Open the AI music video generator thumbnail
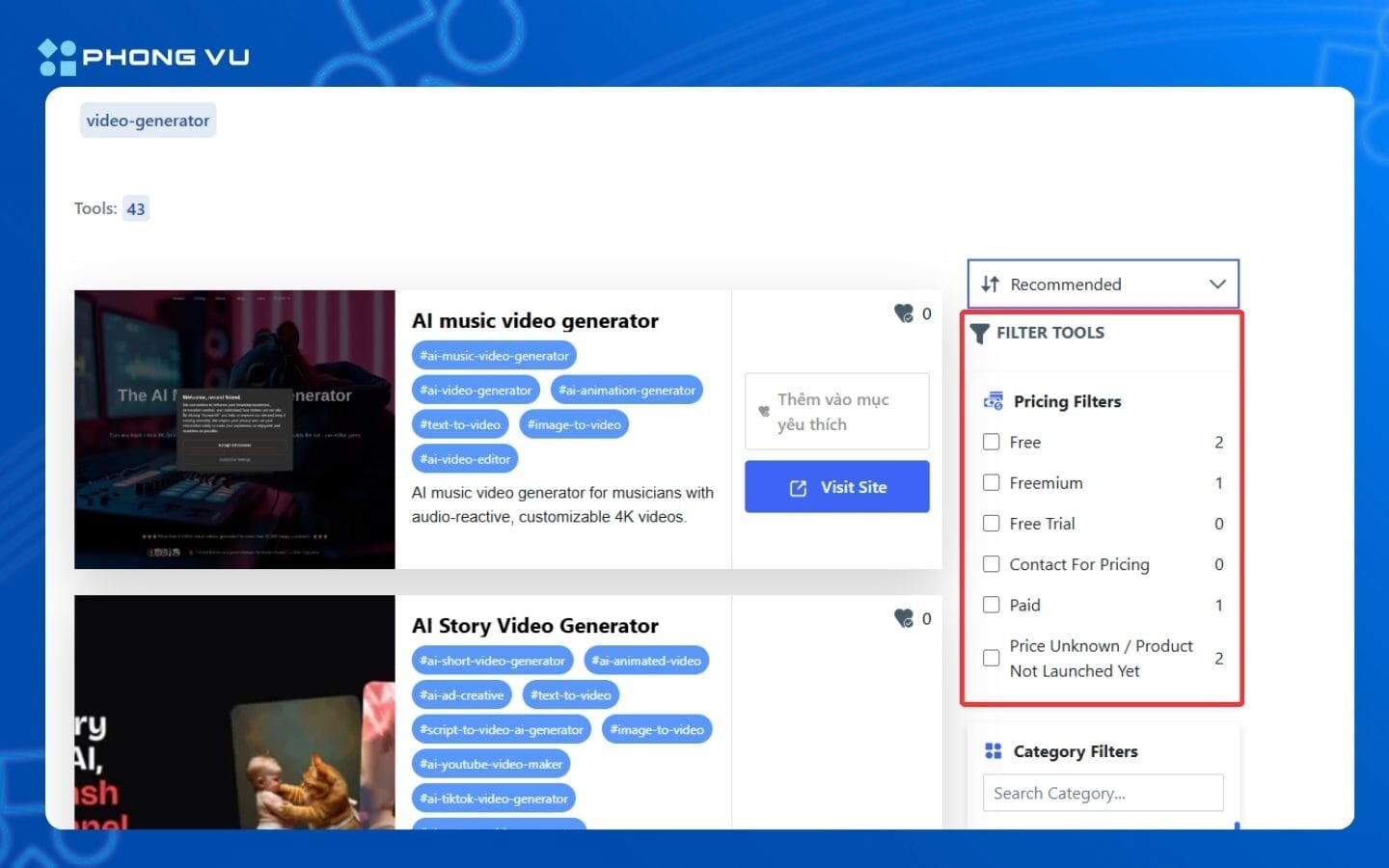Image resolution: width=1389 pixels, height=868 pixels. pos(234,429)
